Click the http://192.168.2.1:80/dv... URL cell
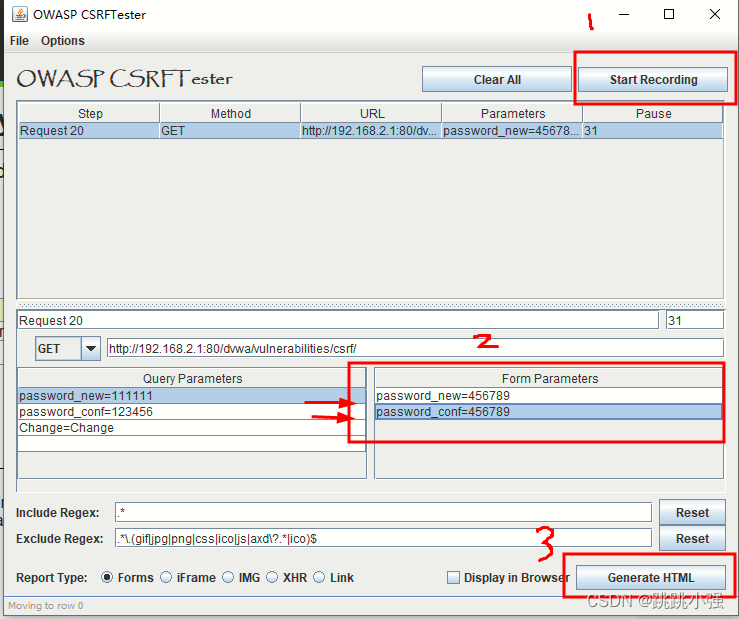 (x=372, y=131)
